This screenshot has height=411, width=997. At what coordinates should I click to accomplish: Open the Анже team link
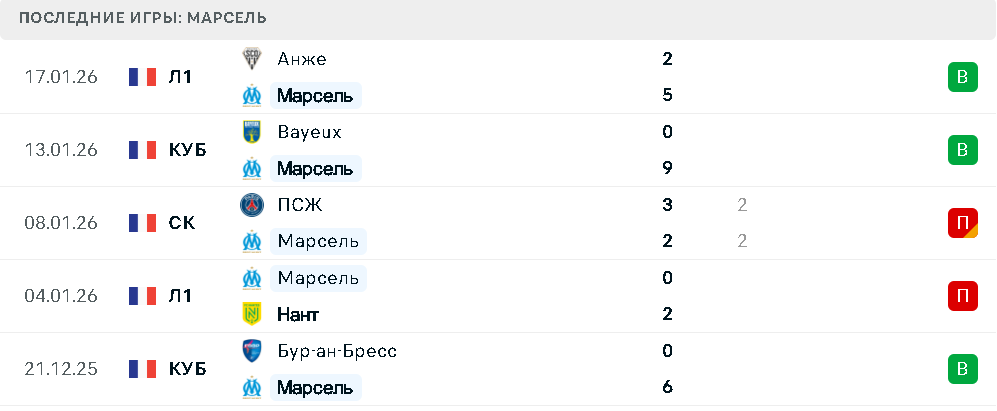tap(302, 59)
